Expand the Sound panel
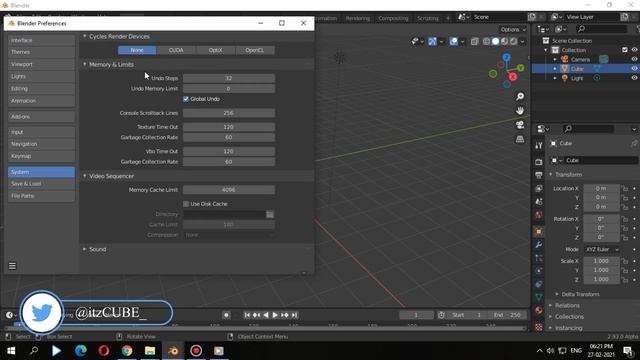This screenshot has height=360, width=640. click(x=84, y=249)
